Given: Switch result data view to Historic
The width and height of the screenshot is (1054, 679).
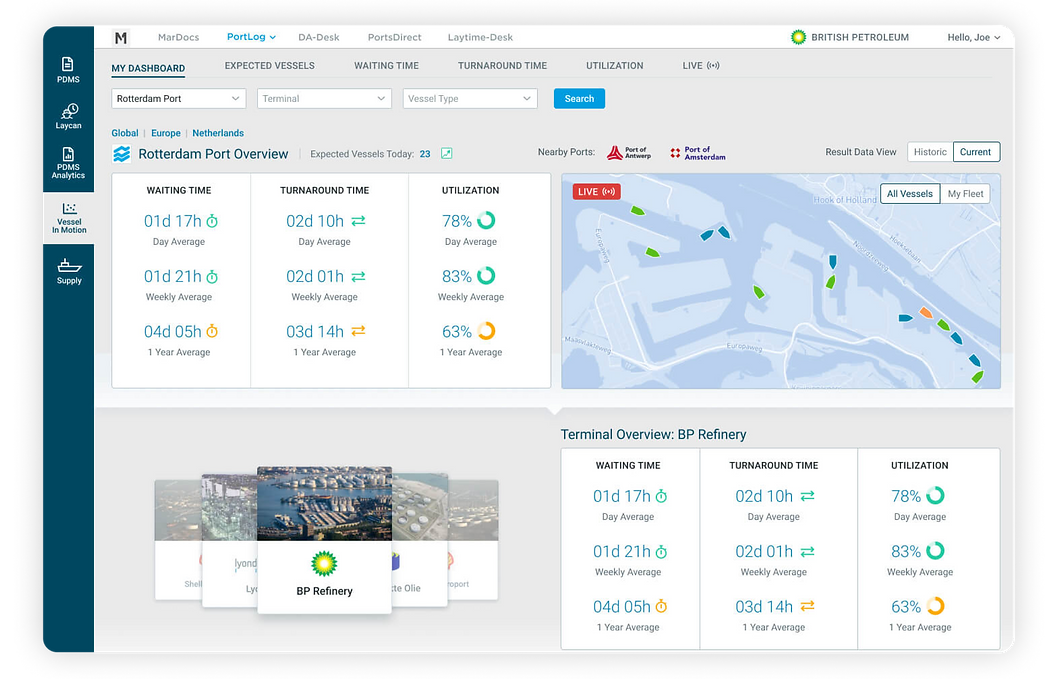Looking at the screenshot, I should pyautogui.click(x=930, y=152).
